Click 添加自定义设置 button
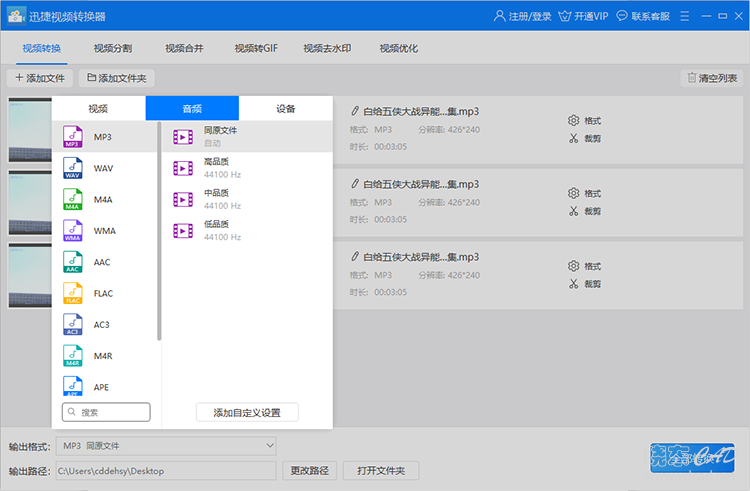This screenshot has width=750, height=491. (x=247, y=413)
